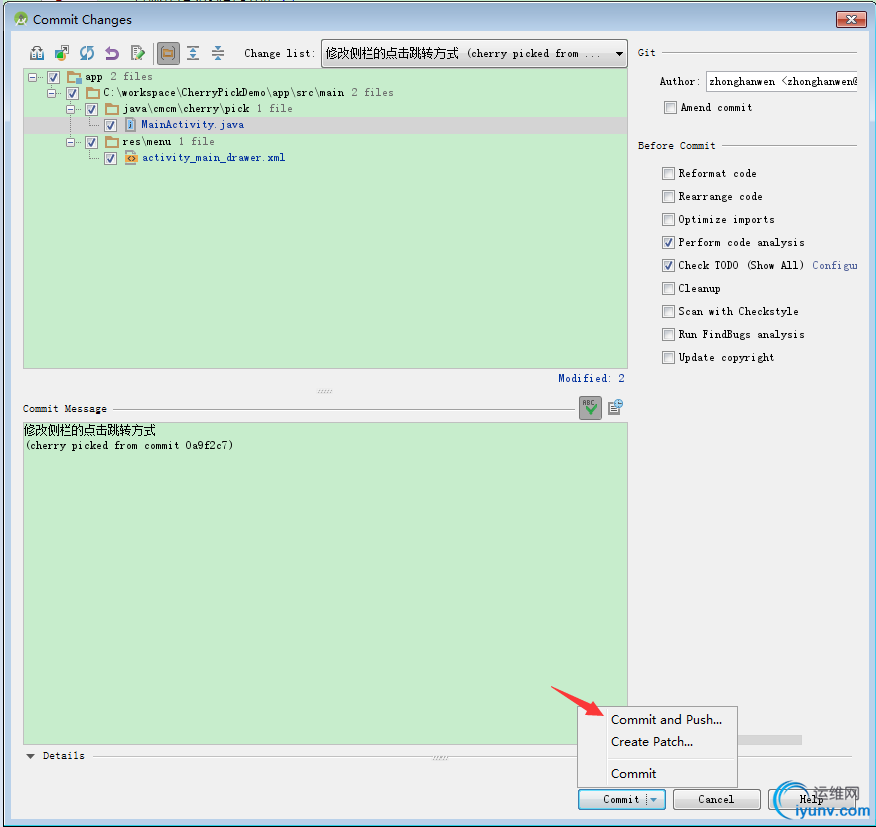Collapse the res\menu tree node
876x827 pixels.
pyautogui.click(x=72, y=142)
